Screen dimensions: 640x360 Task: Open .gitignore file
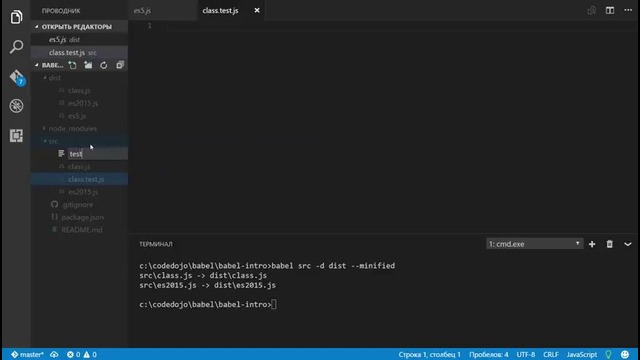(78, 204)
